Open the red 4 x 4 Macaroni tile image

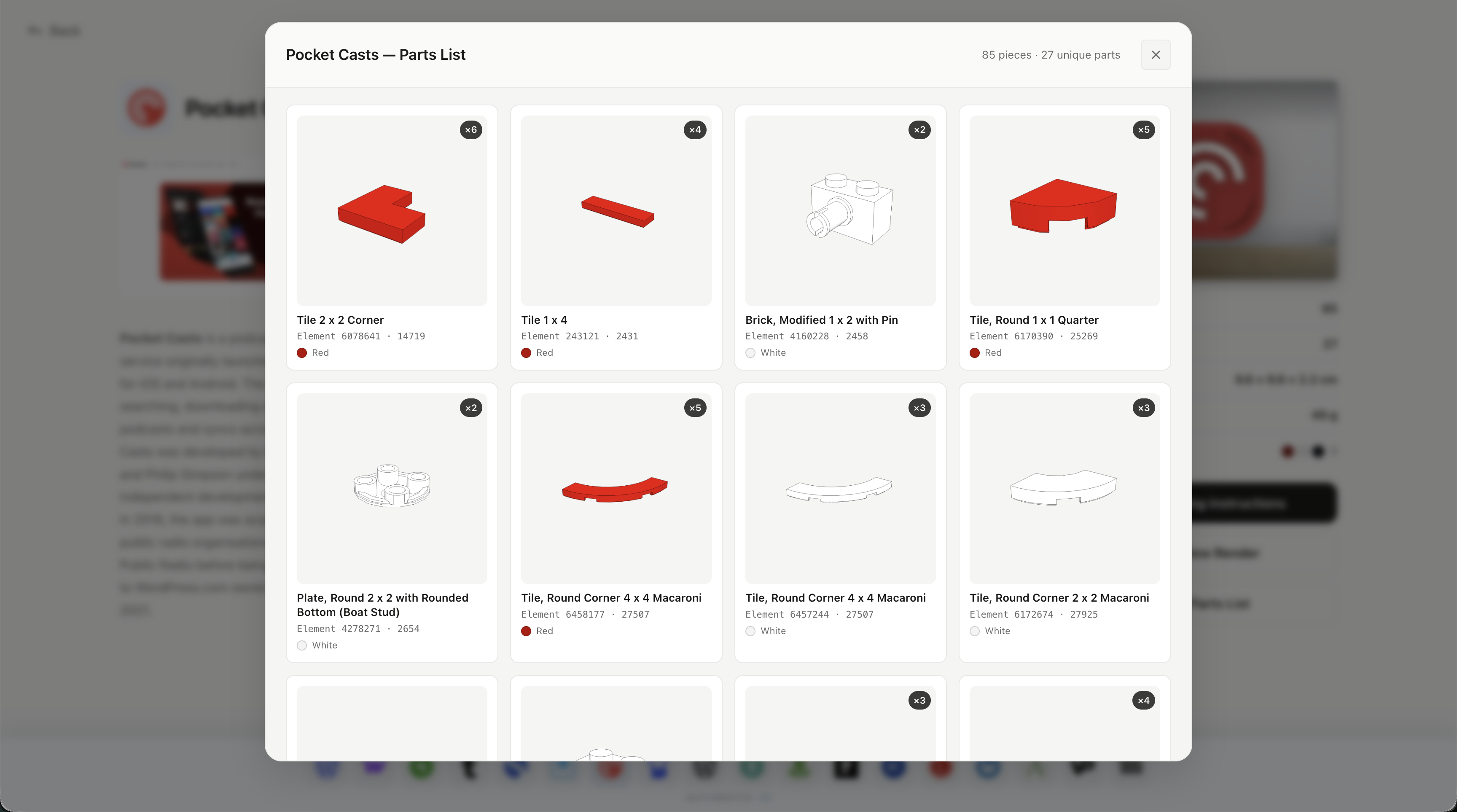(x=616, y=489)
